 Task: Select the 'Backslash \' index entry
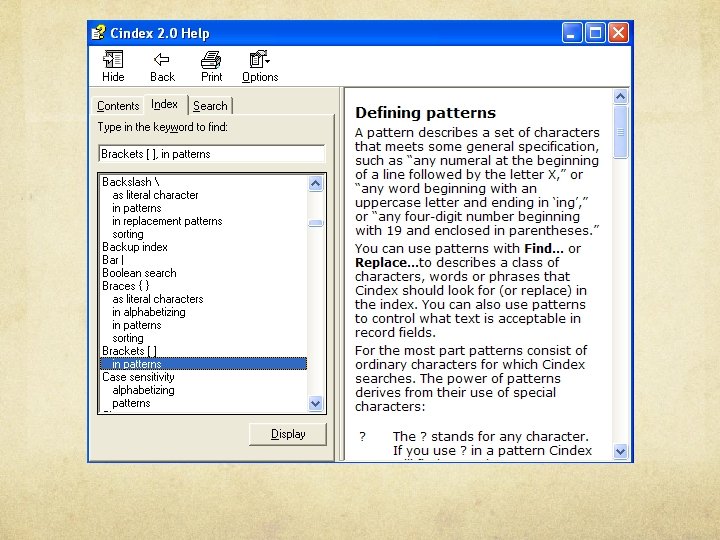click(131, 182)
